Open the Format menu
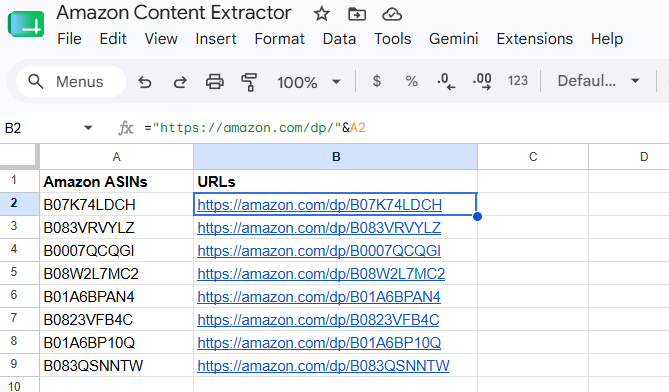This screenshot has width=669, height=392. click(x=279, y=39)
